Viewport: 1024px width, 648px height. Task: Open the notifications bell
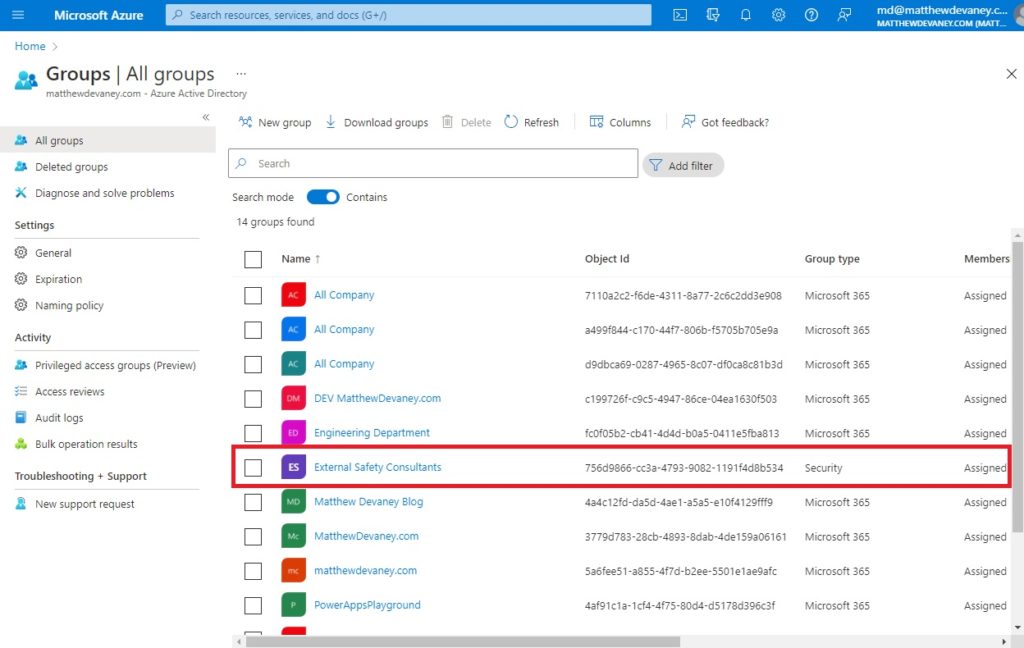pyautogui.click(x=745, y=15)
